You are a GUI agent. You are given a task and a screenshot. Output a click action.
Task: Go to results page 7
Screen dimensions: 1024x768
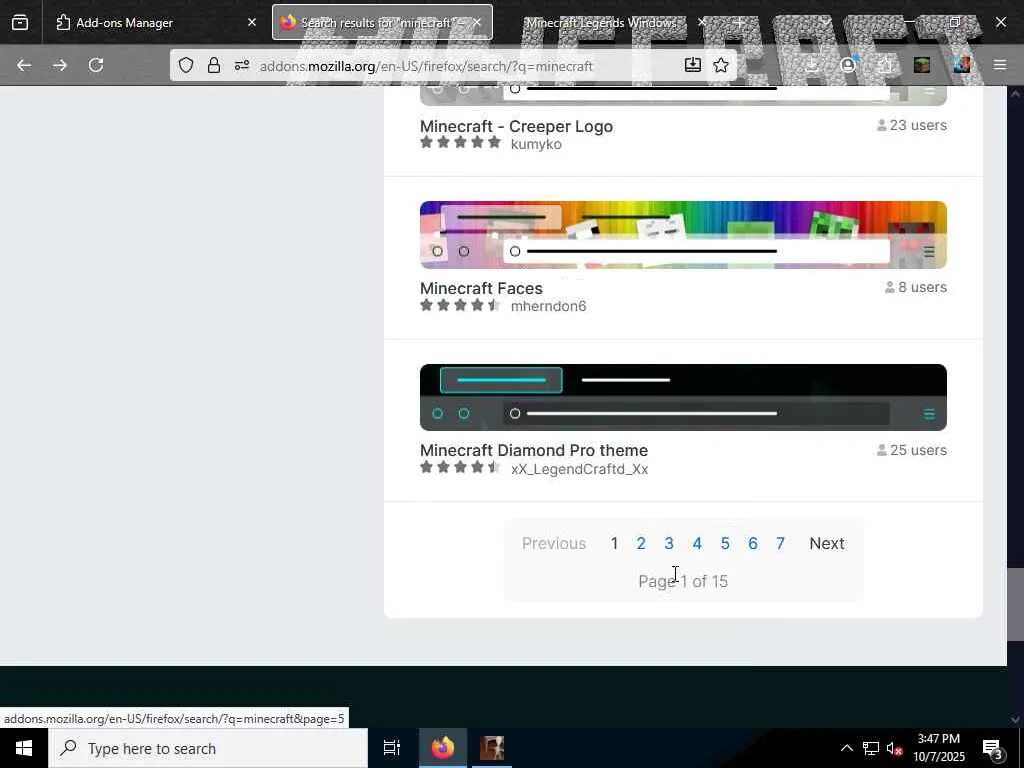tap(780, 543)
